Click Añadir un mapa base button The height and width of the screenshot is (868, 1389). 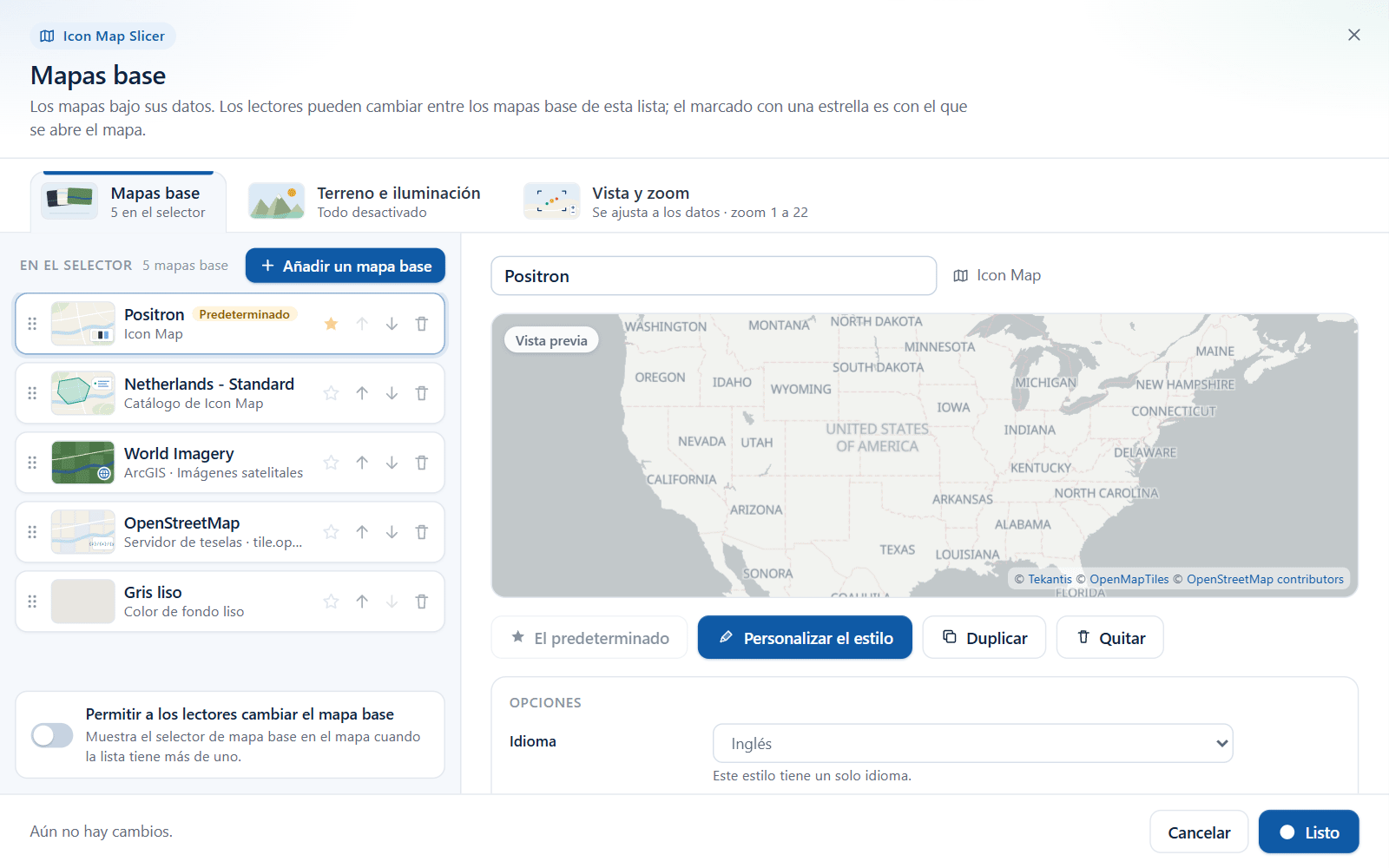(x=346, y=266)
